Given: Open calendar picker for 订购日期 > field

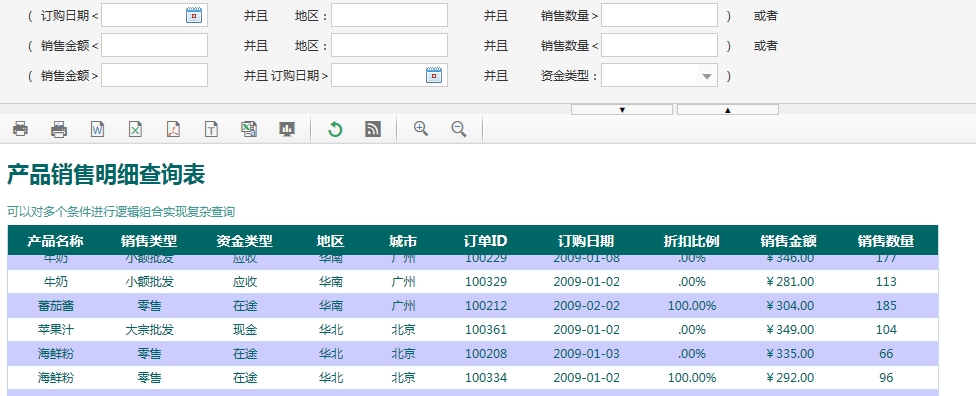Looking at the screenshot, I should (x=434, y=75).
